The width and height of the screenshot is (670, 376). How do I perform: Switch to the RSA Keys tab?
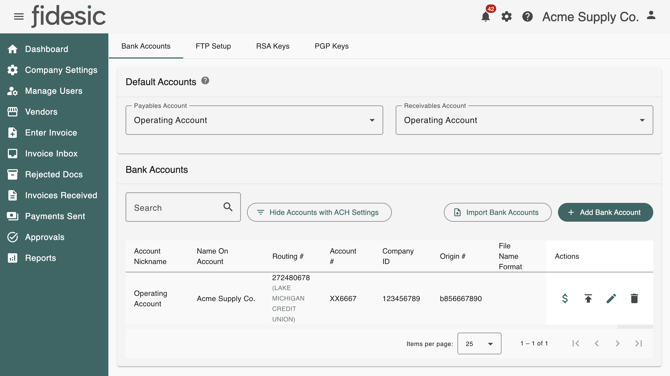coord(273,46)
